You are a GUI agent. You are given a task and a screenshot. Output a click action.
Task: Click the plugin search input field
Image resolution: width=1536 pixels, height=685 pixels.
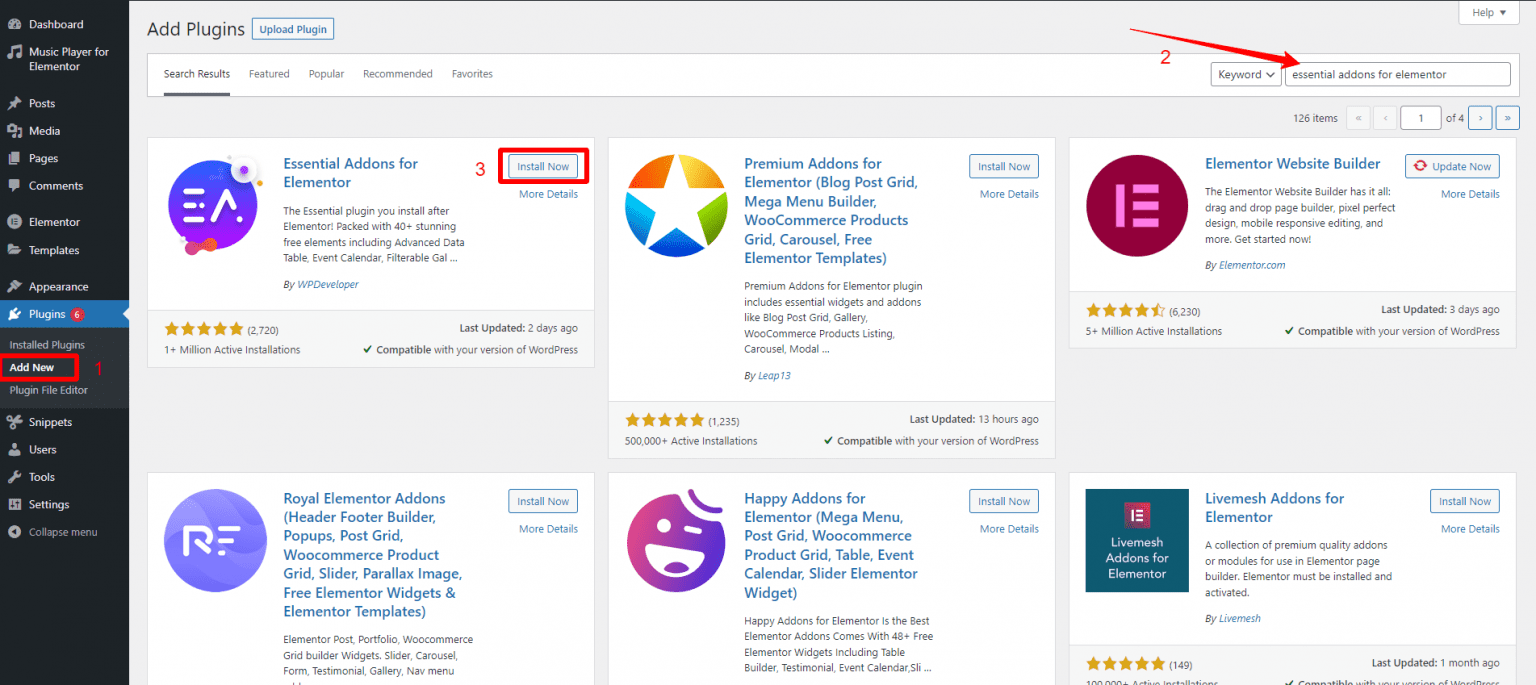[x=1397, y=74]
